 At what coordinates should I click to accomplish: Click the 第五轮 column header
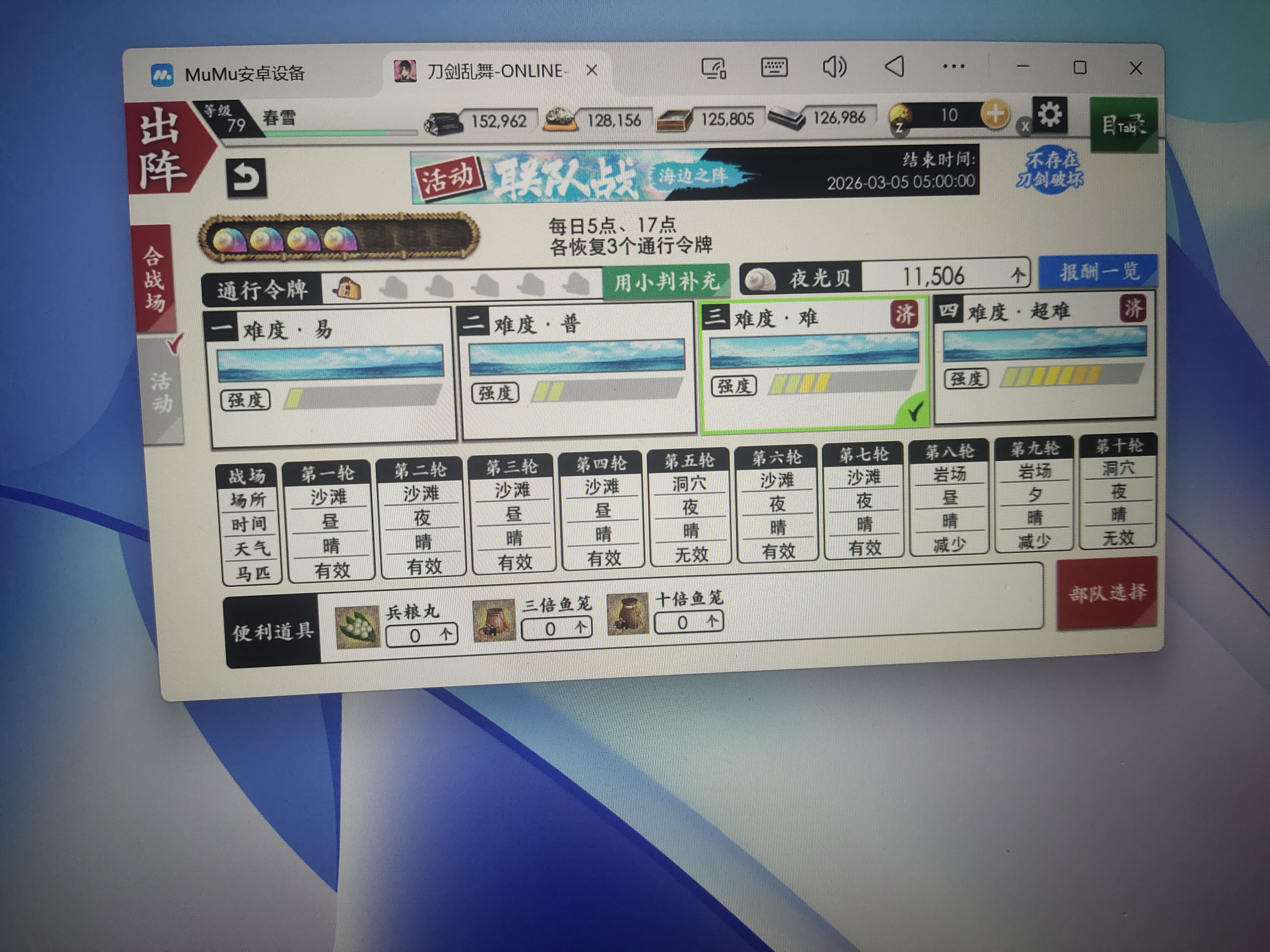click(x=690, y=460)
